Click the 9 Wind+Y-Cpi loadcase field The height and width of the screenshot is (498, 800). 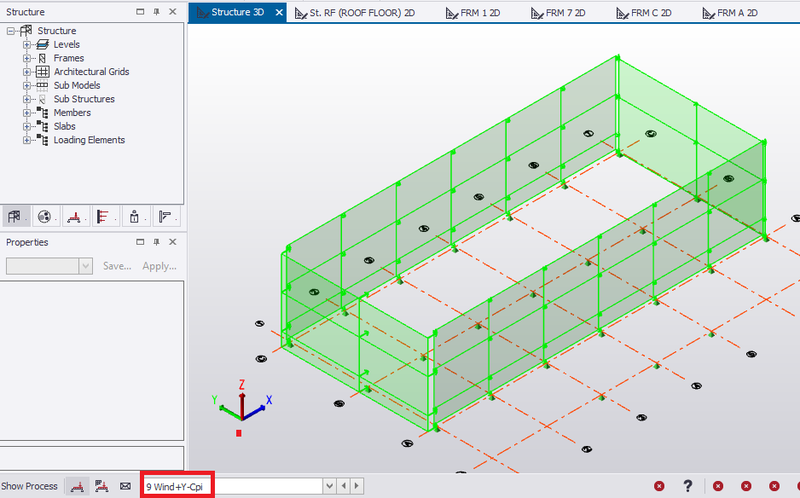[232, 486]
